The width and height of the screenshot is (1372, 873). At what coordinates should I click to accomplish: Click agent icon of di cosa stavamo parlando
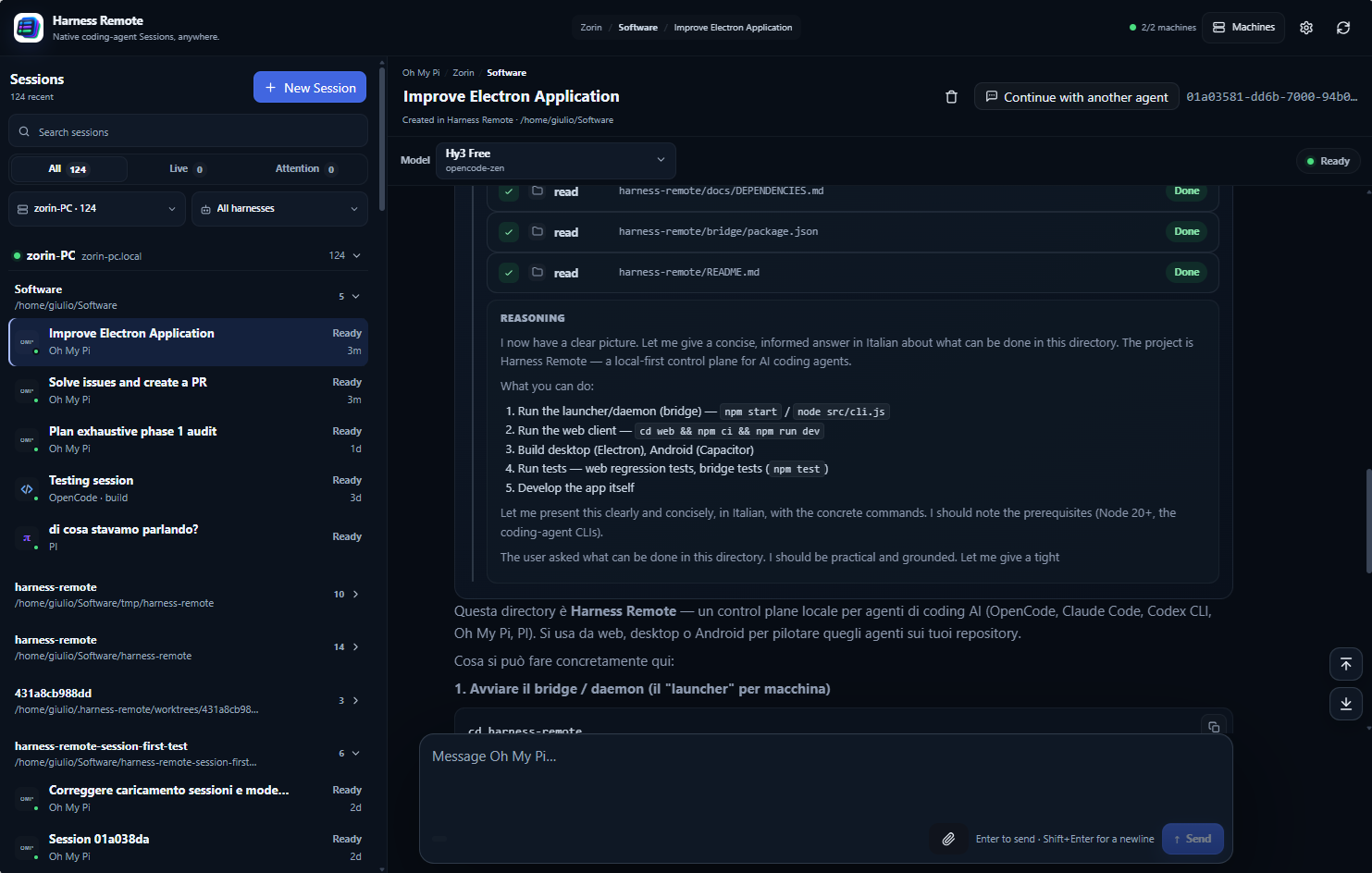click(x=27, y=538)
